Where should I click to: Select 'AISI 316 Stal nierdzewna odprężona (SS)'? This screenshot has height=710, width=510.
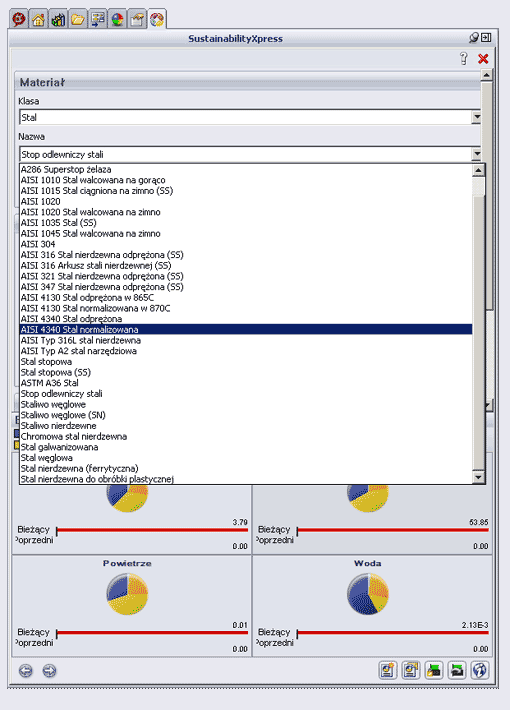(246, 255)
